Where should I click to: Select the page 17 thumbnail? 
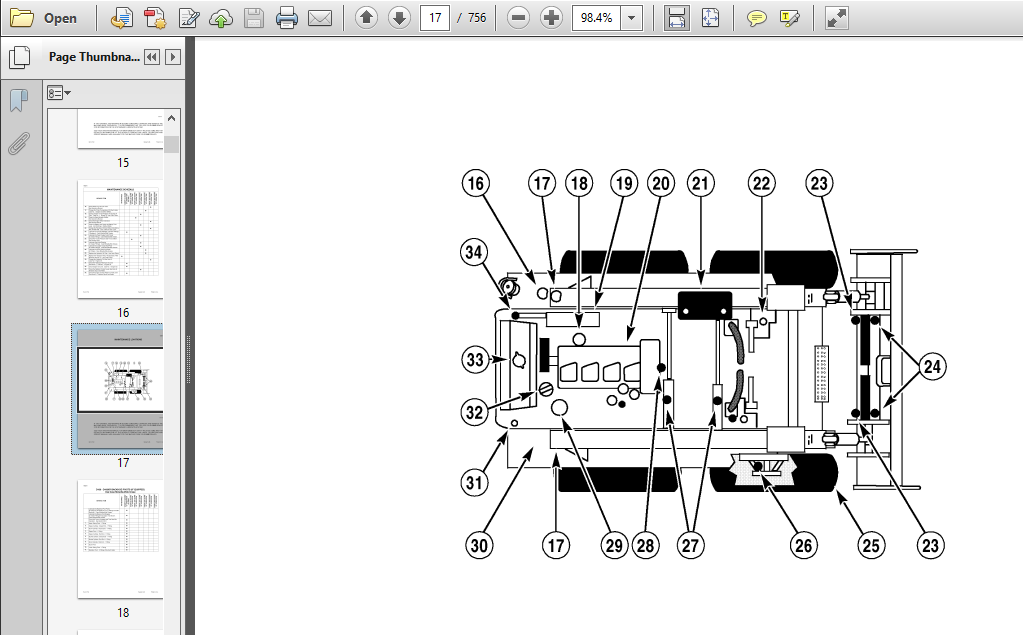pyautogui.click(x=120, y=390)
